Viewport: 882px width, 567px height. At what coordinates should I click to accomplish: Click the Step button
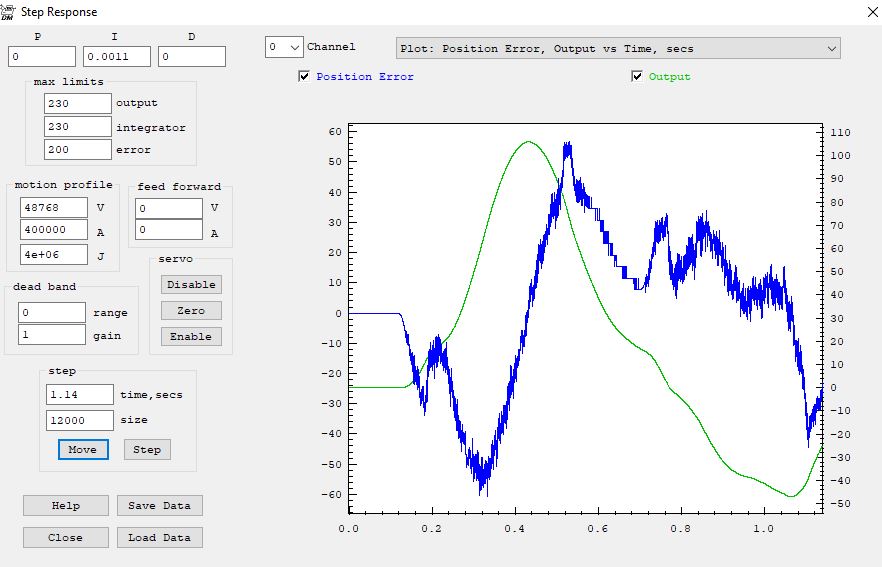(x=147, y=450)
